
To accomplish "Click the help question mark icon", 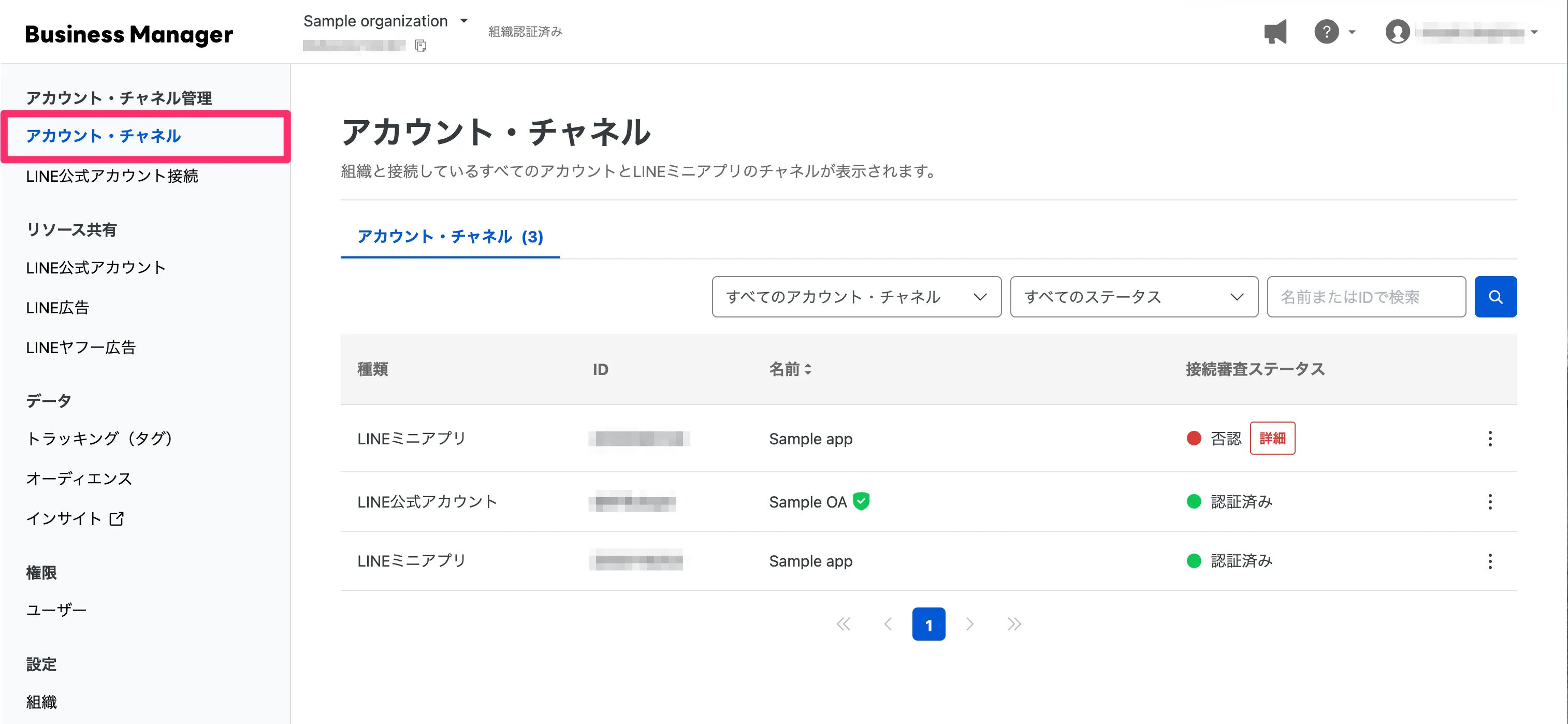I will [1326, 32].
